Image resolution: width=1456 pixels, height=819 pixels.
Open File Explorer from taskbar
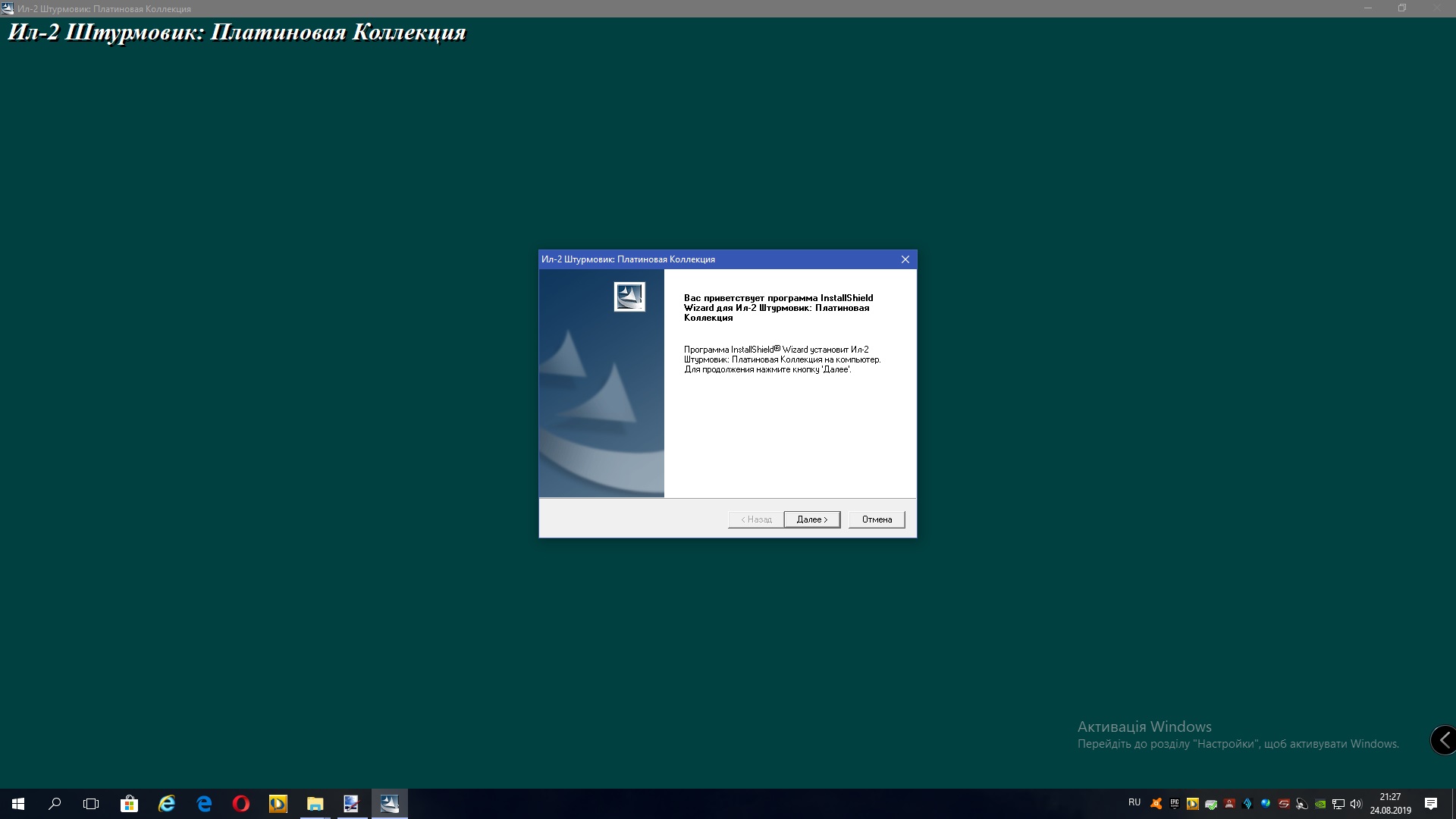coord(315,804)
